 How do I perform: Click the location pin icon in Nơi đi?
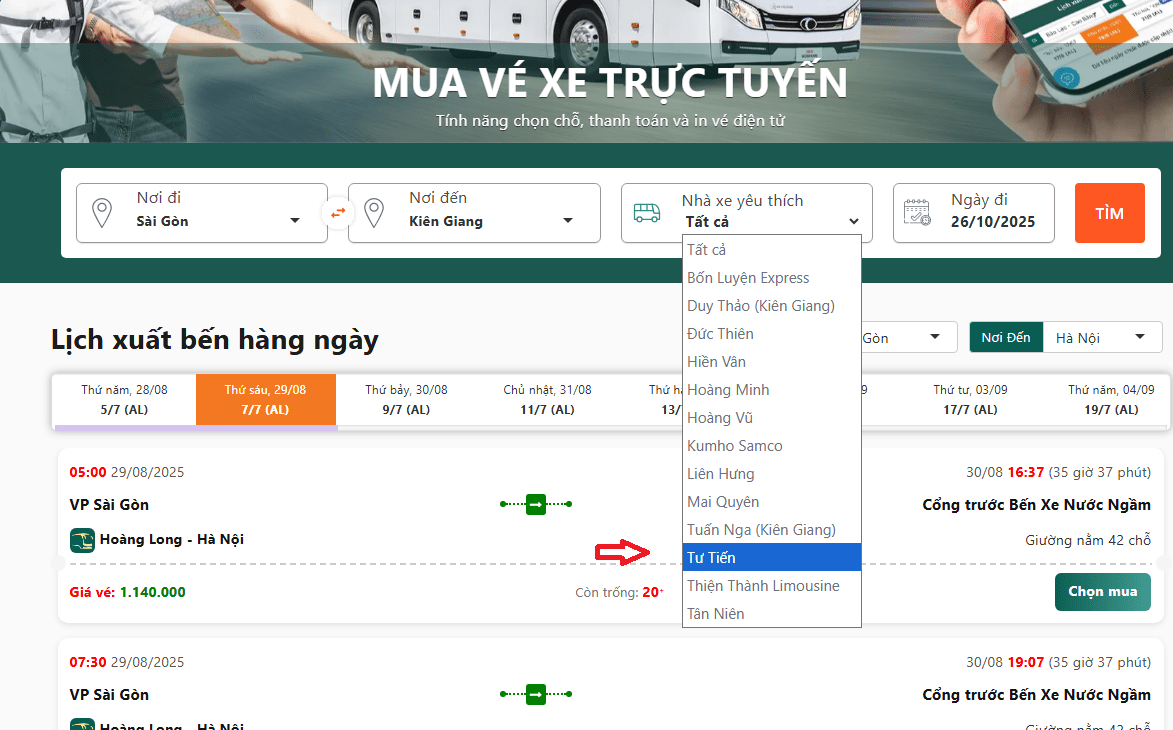coord(101,213)
